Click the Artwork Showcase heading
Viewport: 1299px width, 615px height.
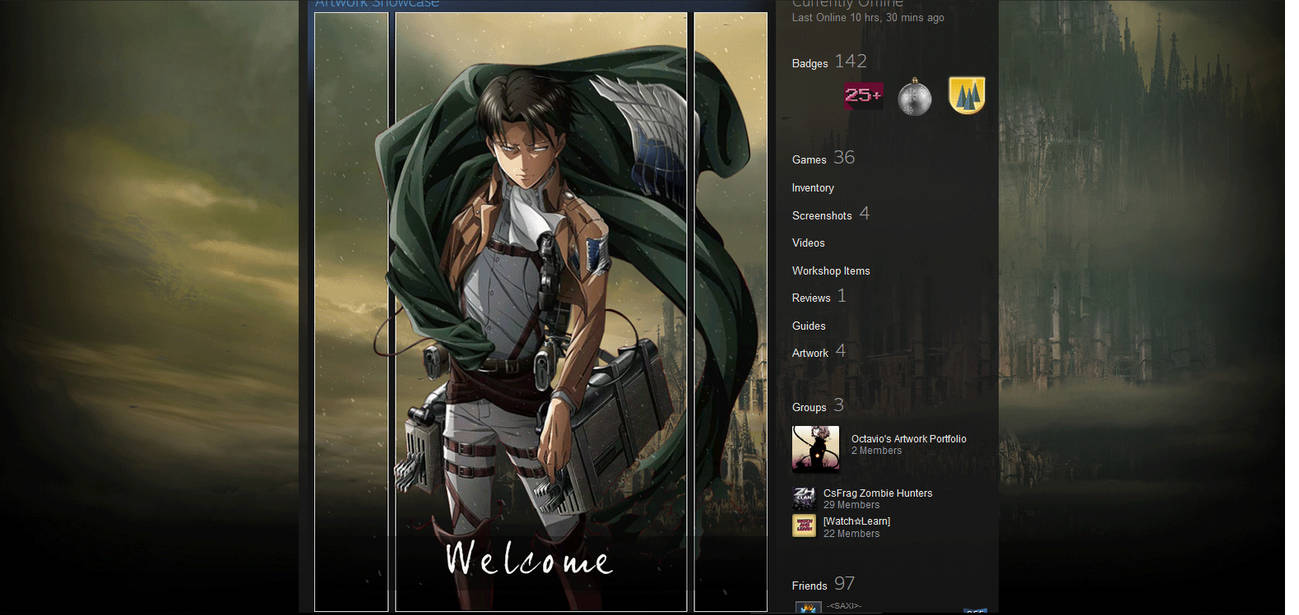click(x=377, y=4)
